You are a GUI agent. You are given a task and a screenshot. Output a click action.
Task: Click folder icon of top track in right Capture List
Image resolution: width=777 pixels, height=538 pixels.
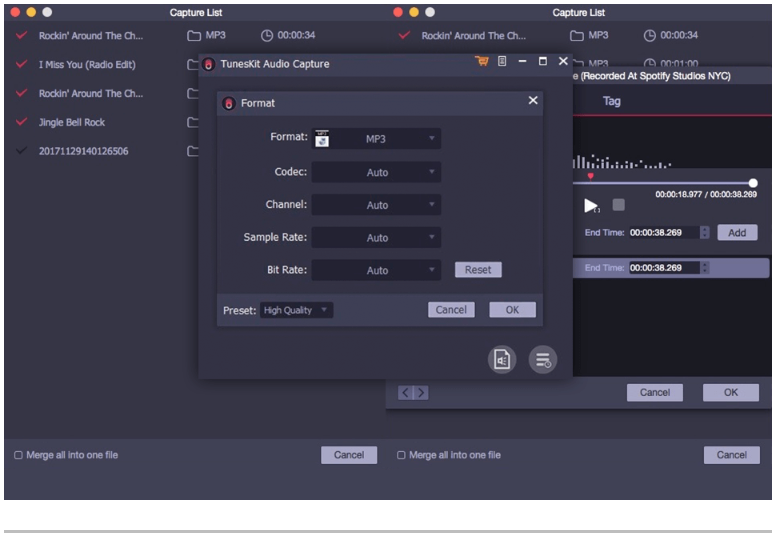click(577, 36)
